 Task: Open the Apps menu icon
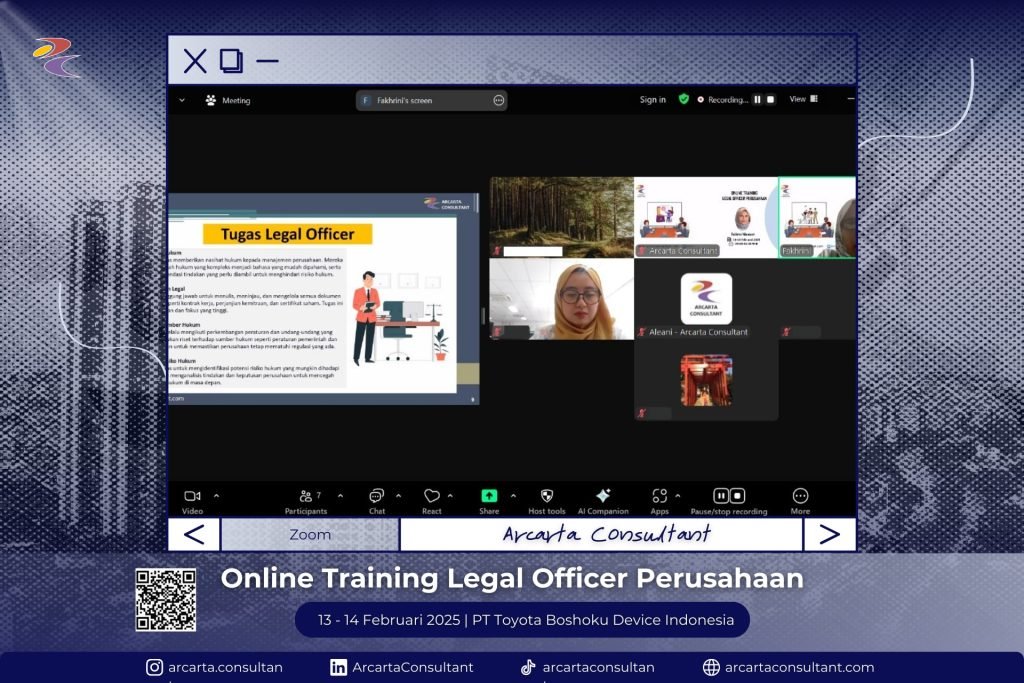point(659,496)
